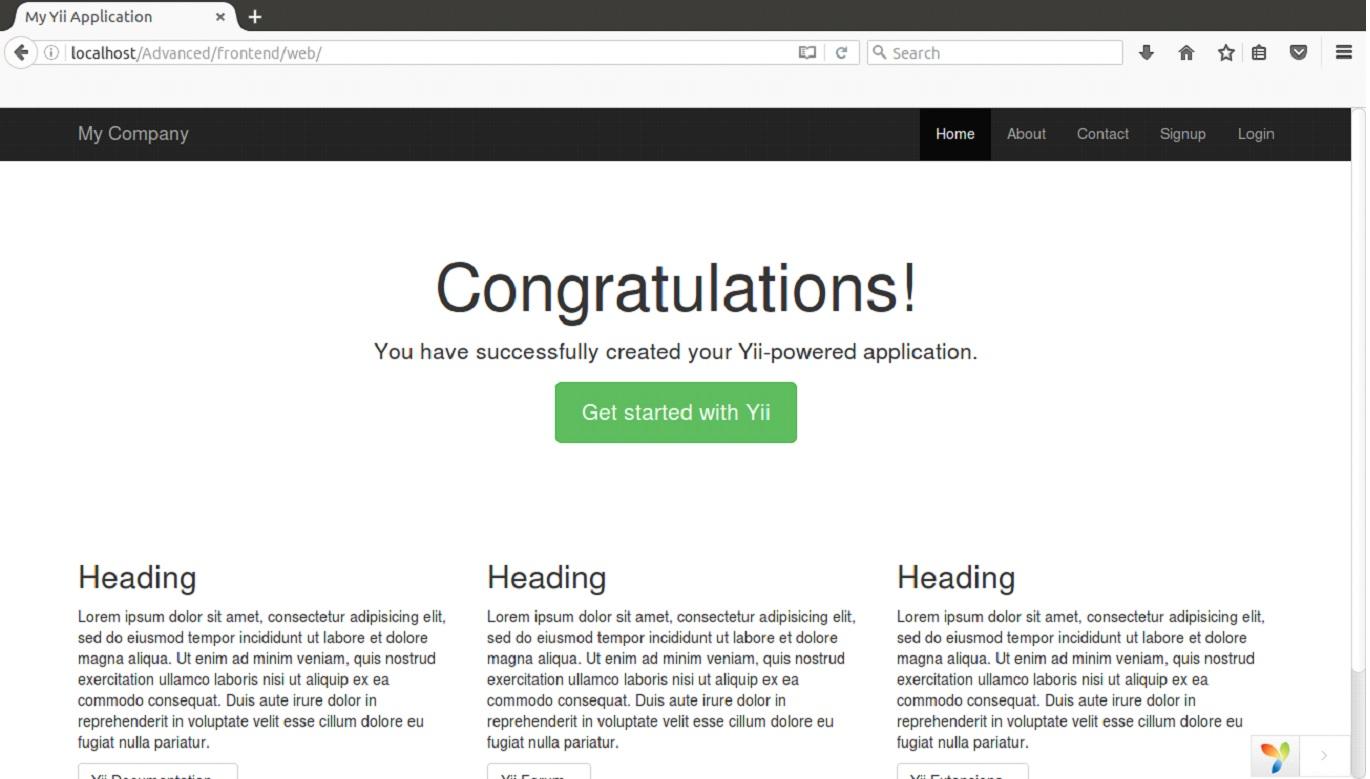1370x779 pixels.
Task: Expand the Yii debug toolbar chevron
Action: click(1324, 756)
